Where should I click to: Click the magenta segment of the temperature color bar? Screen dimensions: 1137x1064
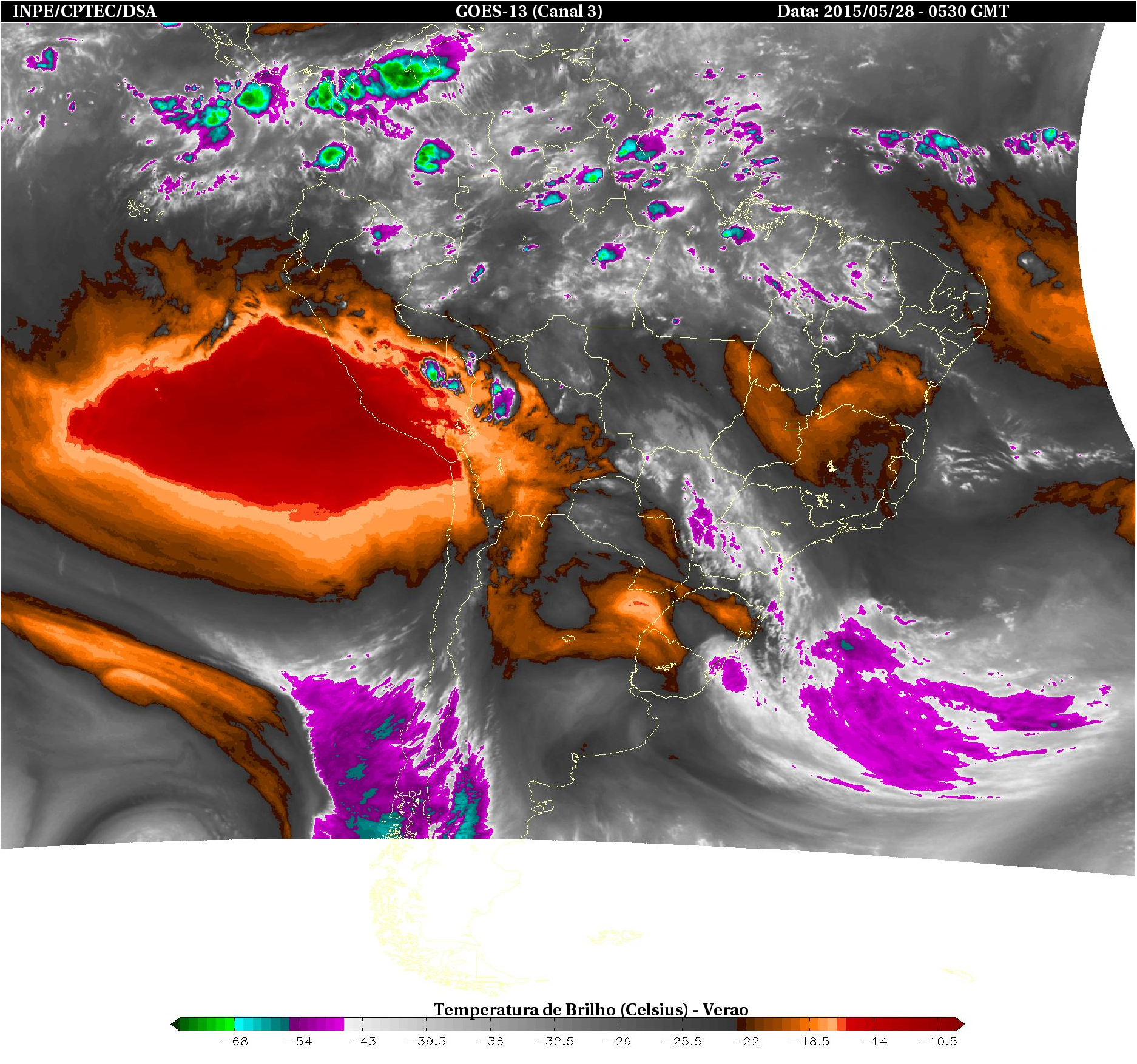tap(317, 1025)
